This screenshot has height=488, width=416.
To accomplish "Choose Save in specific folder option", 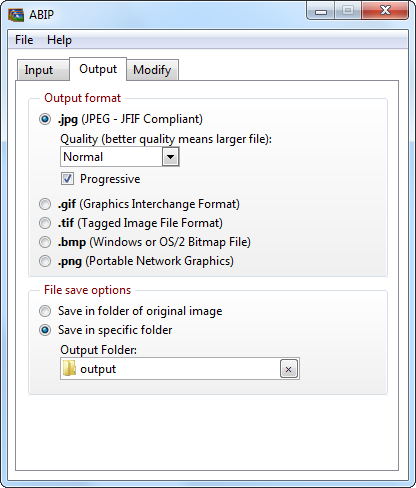I will 45,330.
